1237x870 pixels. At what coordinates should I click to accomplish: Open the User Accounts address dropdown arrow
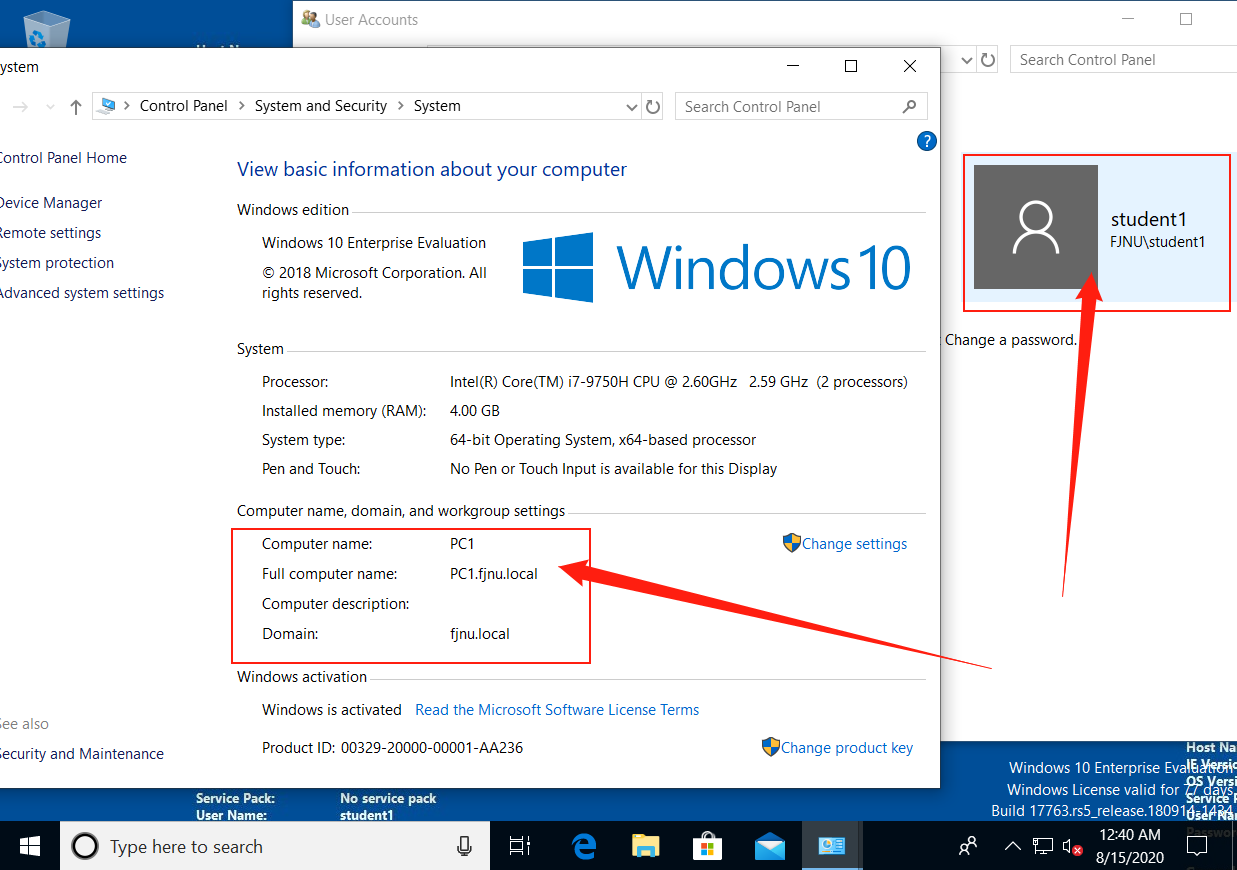(966, 60)
